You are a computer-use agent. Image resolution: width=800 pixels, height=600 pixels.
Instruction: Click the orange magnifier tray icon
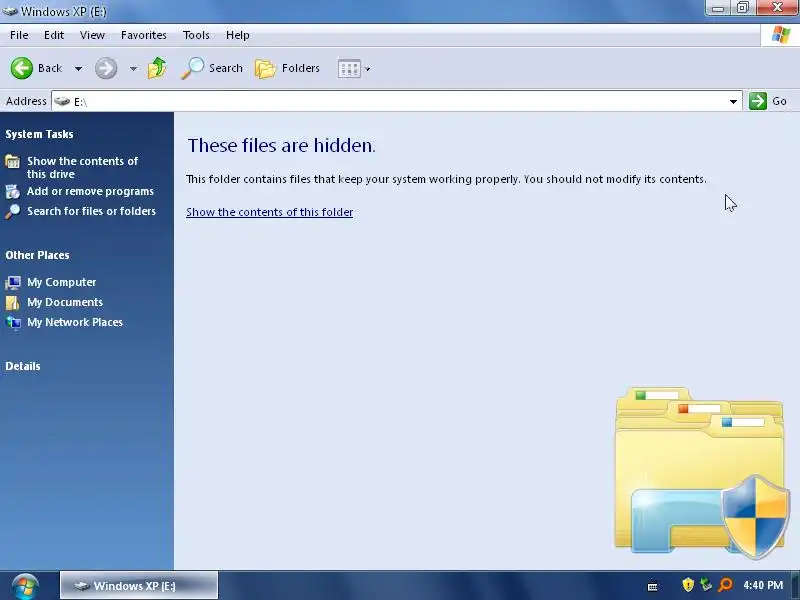pos(725,585)
